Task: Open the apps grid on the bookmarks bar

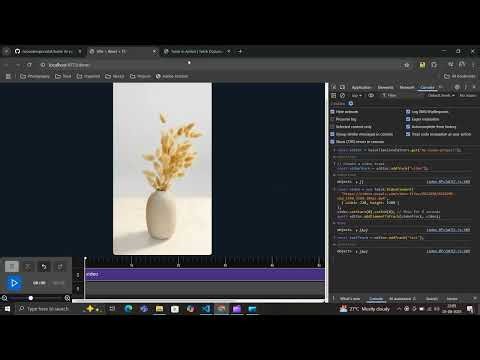Action: click(x=8, y=76)
